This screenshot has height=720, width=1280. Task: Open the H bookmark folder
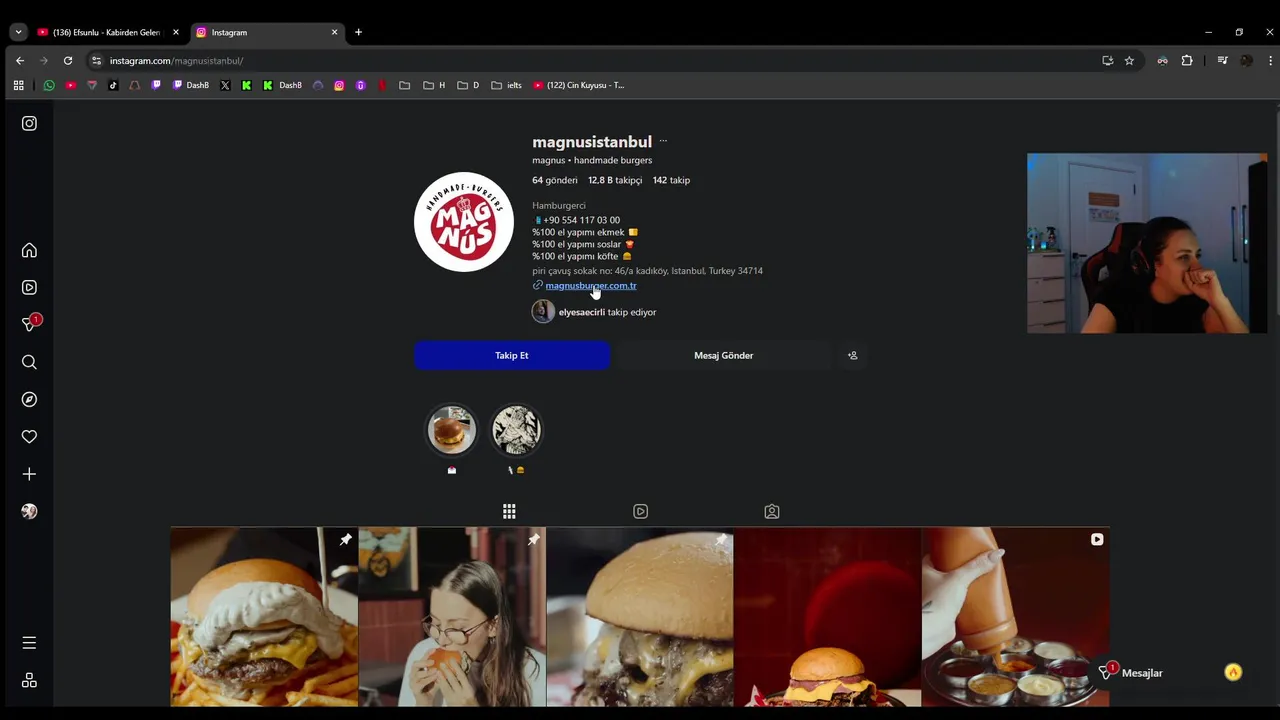tap(434, 85)
